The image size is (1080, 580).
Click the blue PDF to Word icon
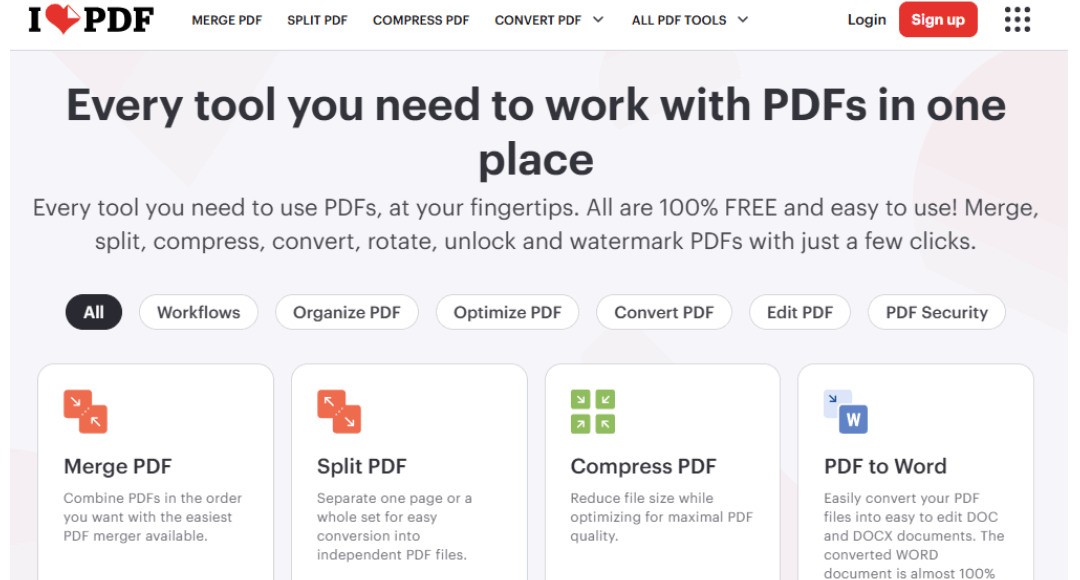pos(845,410)
